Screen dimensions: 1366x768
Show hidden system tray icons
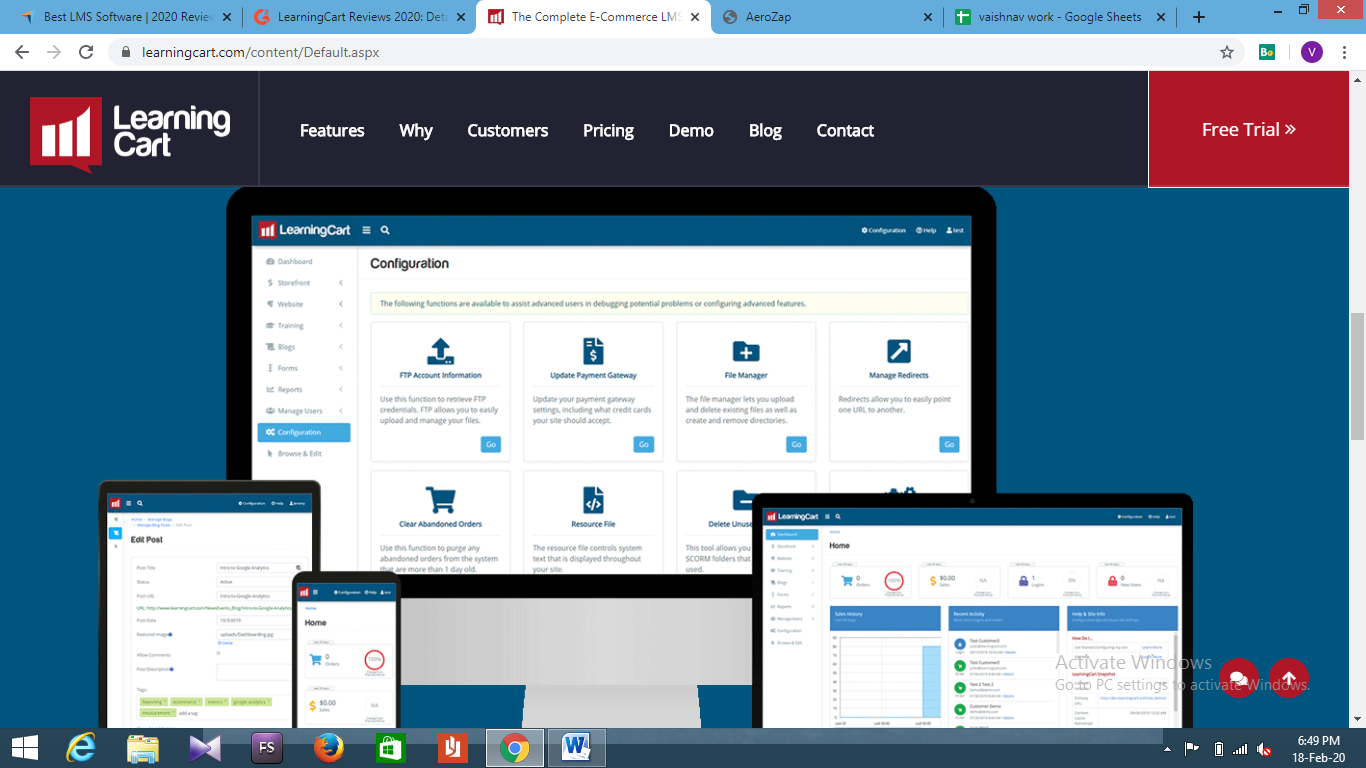[1167, 749]
